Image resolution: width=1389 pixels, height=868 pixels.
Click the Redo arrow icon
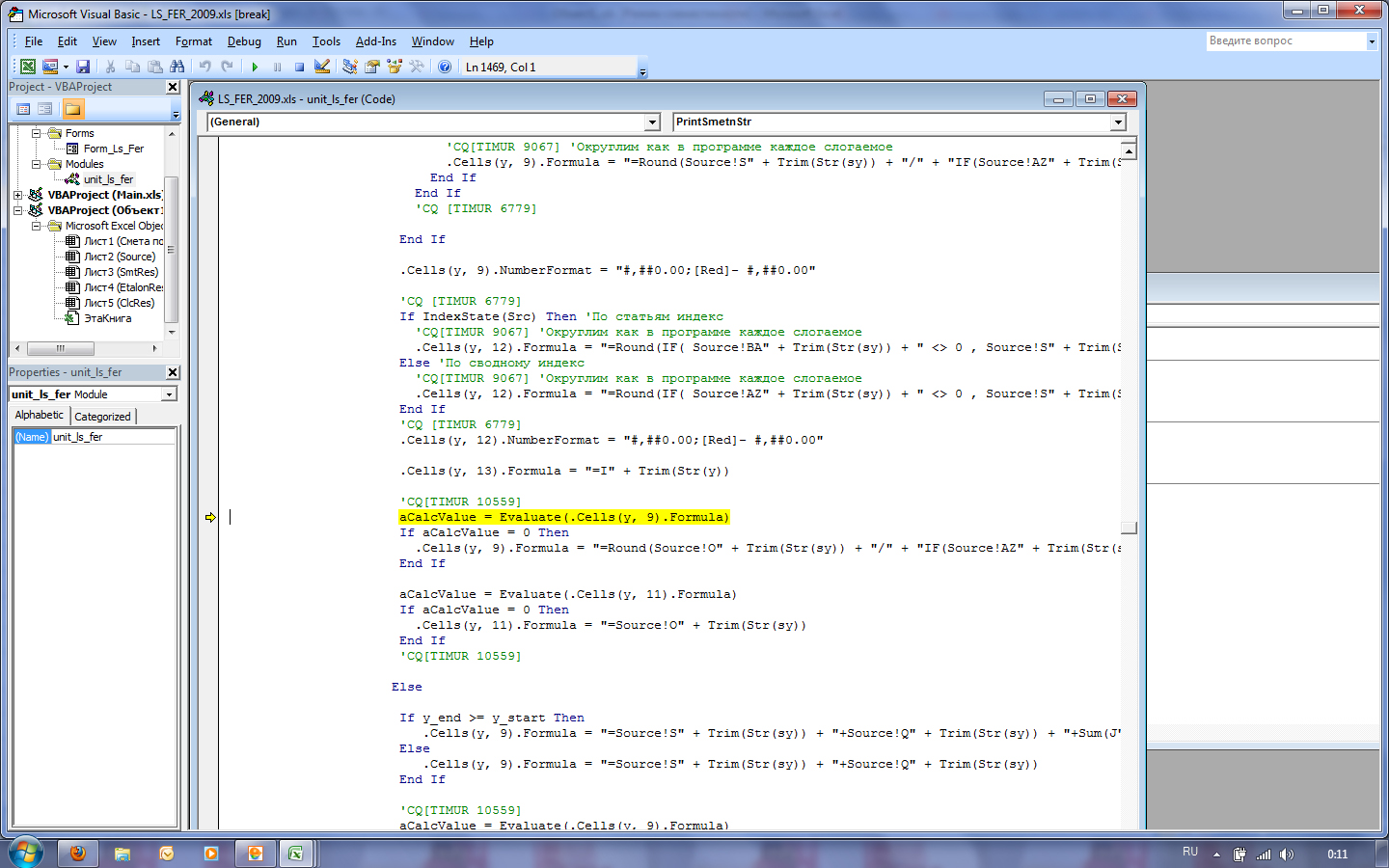pyautogui.click(x=227, y=67)
